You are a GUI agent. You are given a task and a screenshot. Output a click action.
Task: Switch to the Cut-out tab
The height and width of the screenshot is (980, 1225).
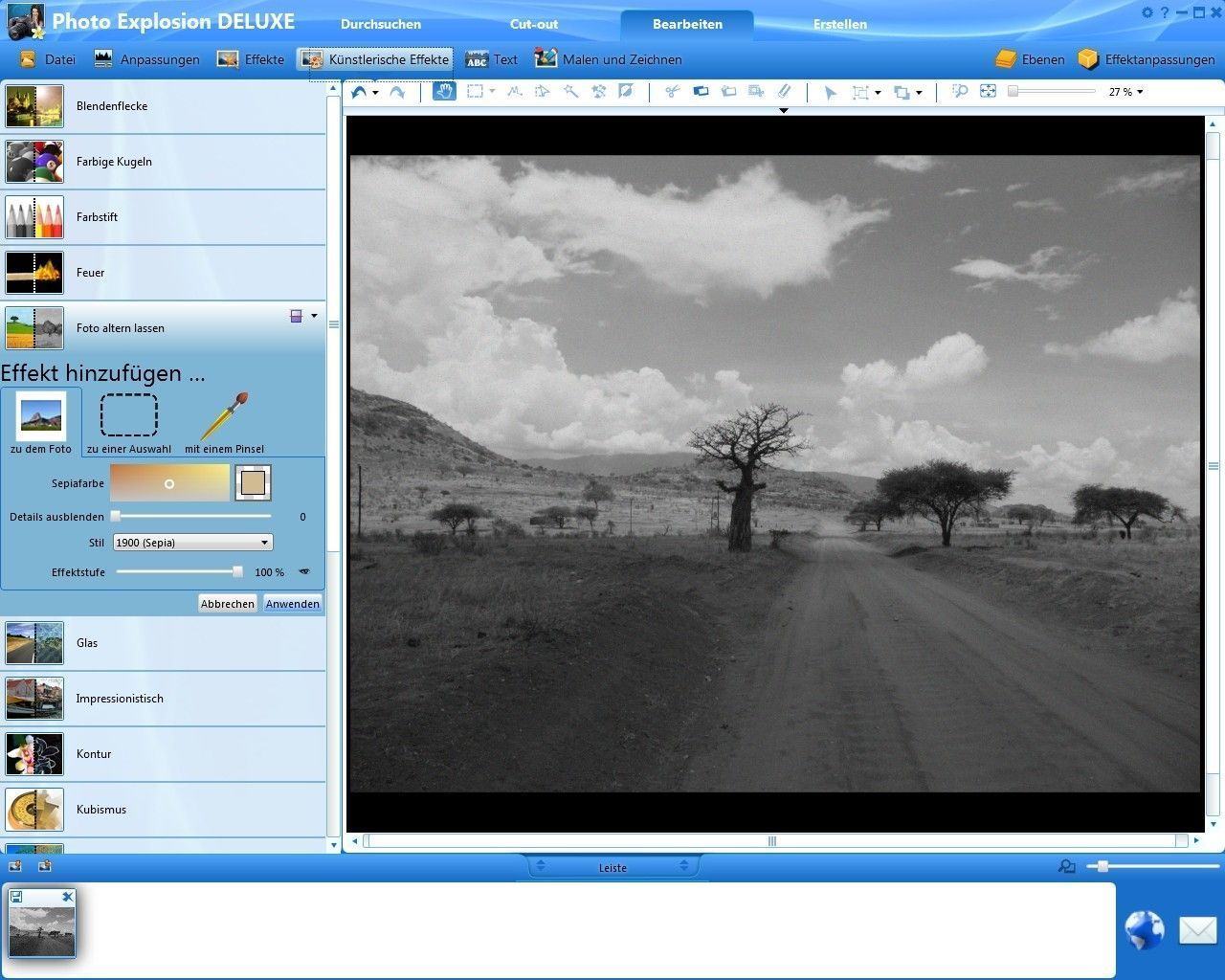coord(534,24)
